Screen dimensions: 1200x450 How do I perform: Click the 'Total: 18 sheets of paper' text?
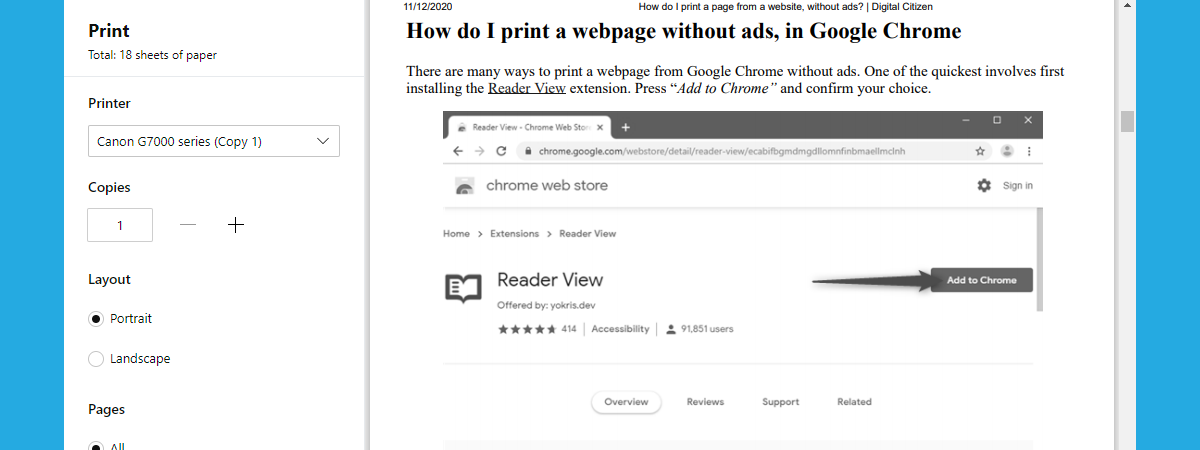[x=152, y=55]
